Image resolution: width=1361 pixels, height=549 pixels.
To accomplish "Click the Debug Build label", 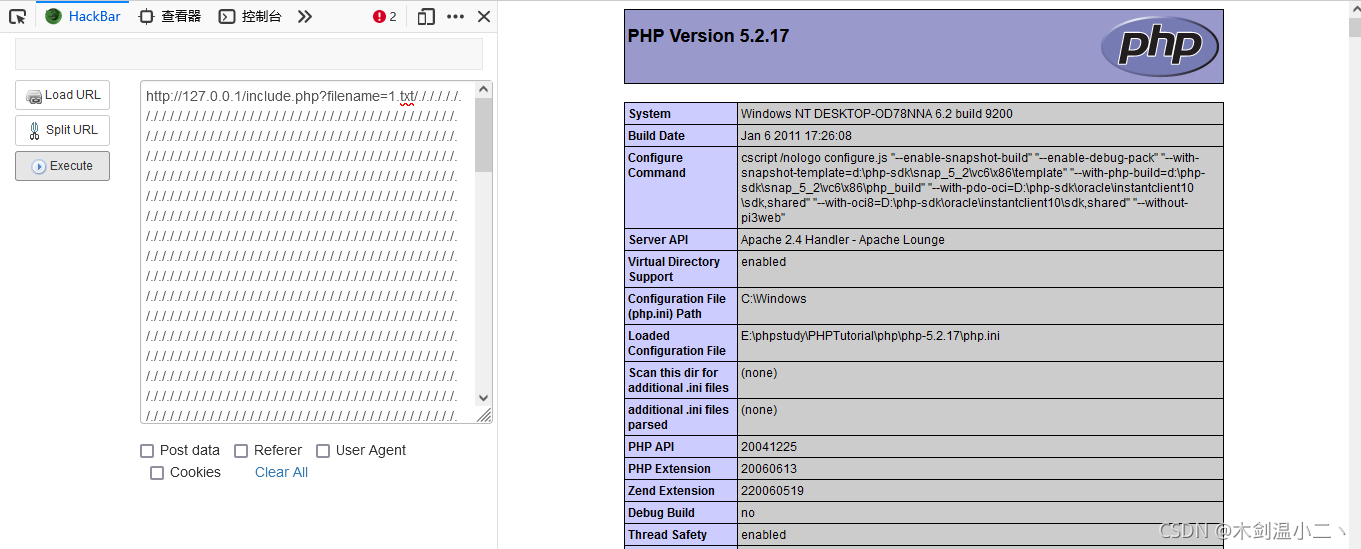I will pos(661,513).
